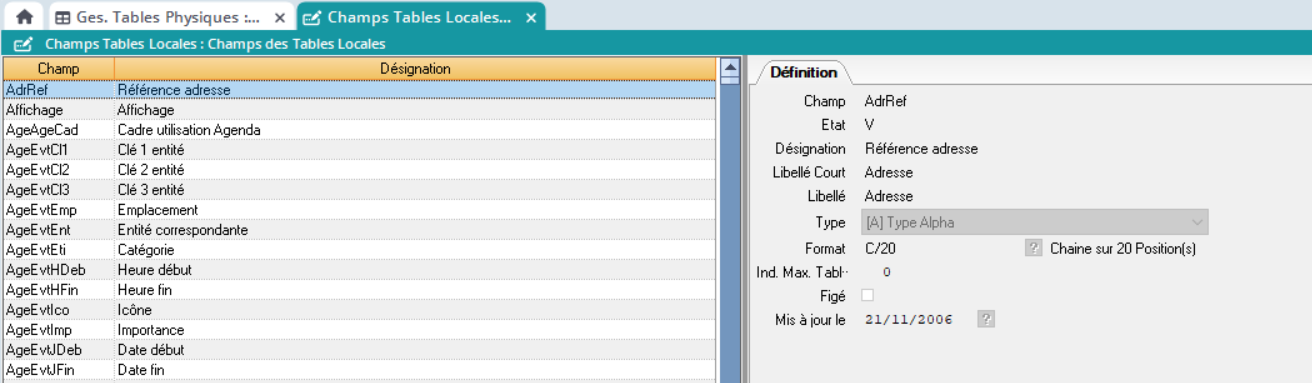The height and width of the screenshot is (383, 1312).
Task: Click the edit icon on Champs Tables Locales tab
Action: point(312,18)
